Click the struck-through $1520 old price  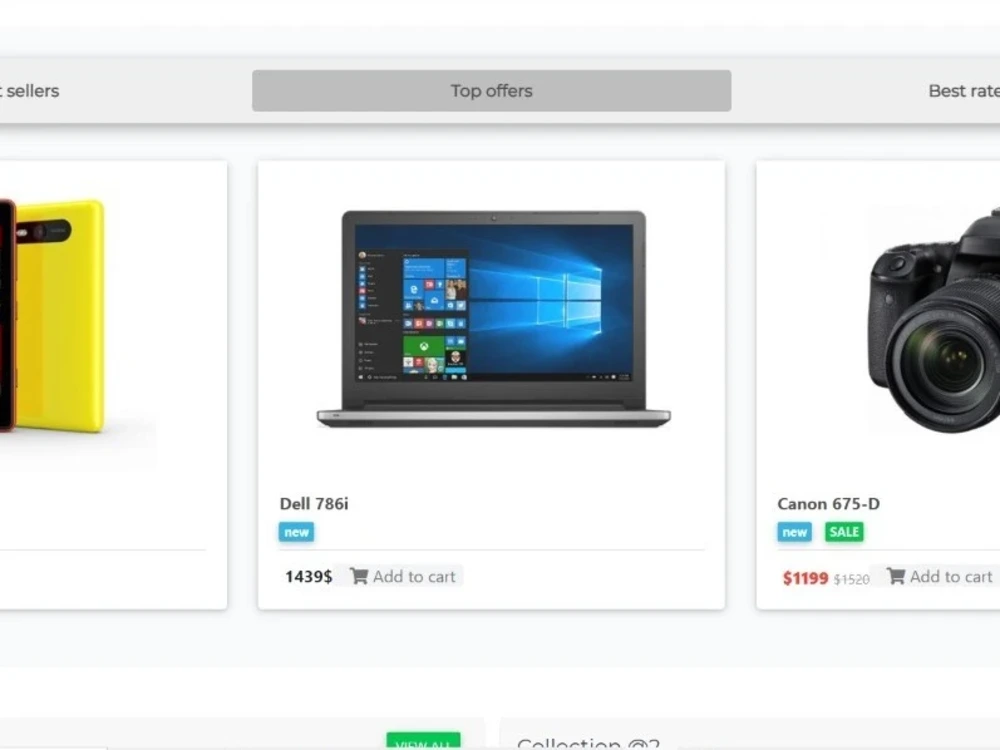pos(851,579)
